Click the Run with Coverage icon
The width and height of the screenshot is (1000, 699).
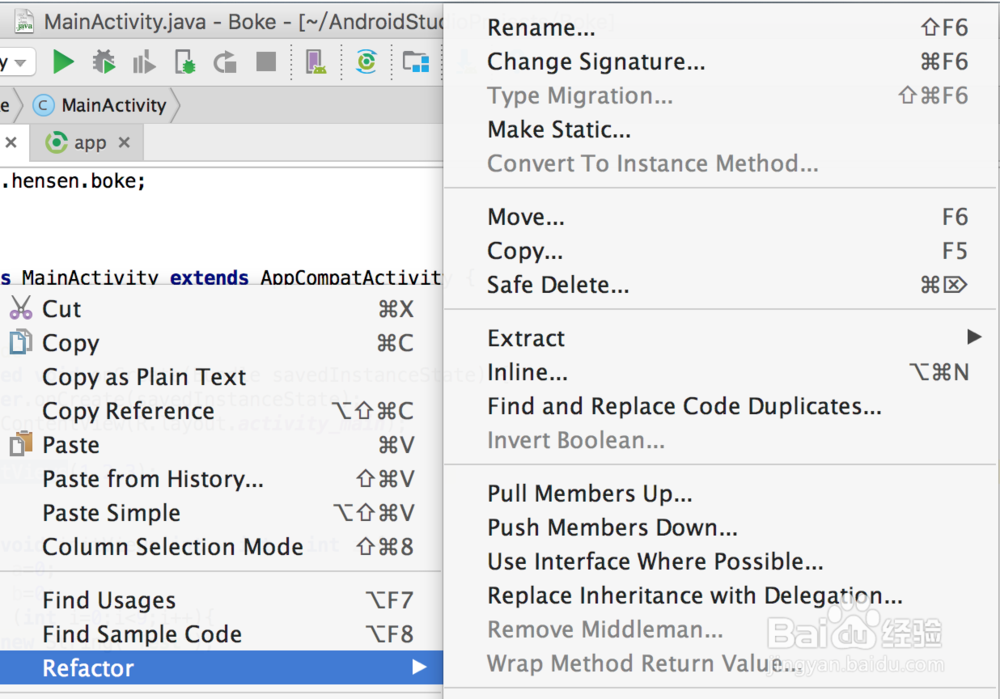tap(144, 63)
